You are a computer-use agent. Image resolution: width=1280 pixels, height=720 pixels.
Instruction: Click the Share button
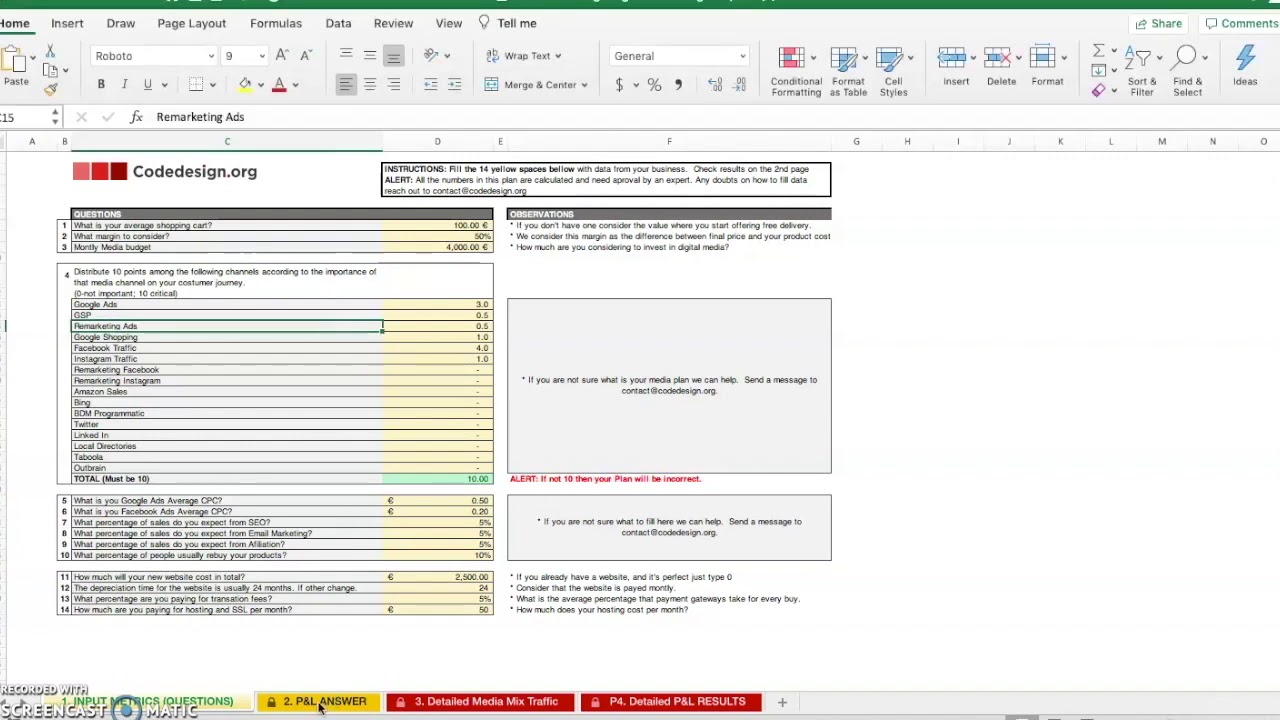[1158, 23]
